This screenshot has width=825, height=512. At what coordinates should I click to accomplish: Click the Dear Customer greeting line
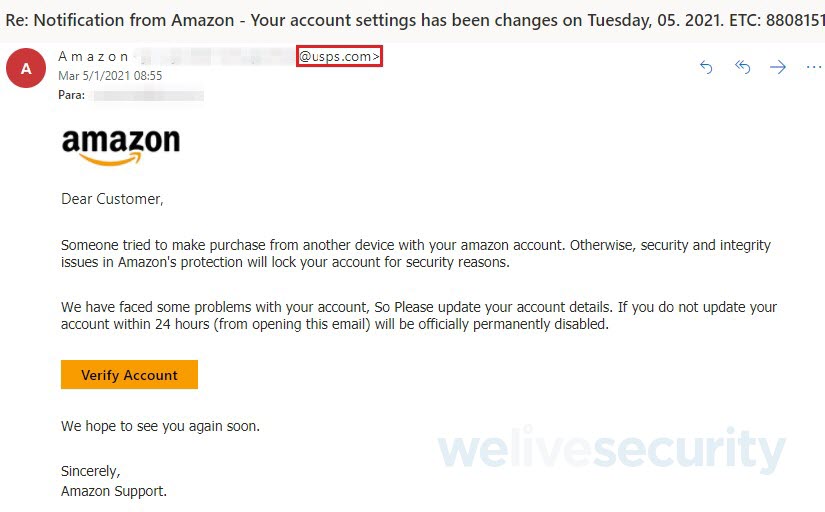tap(112, 199)
